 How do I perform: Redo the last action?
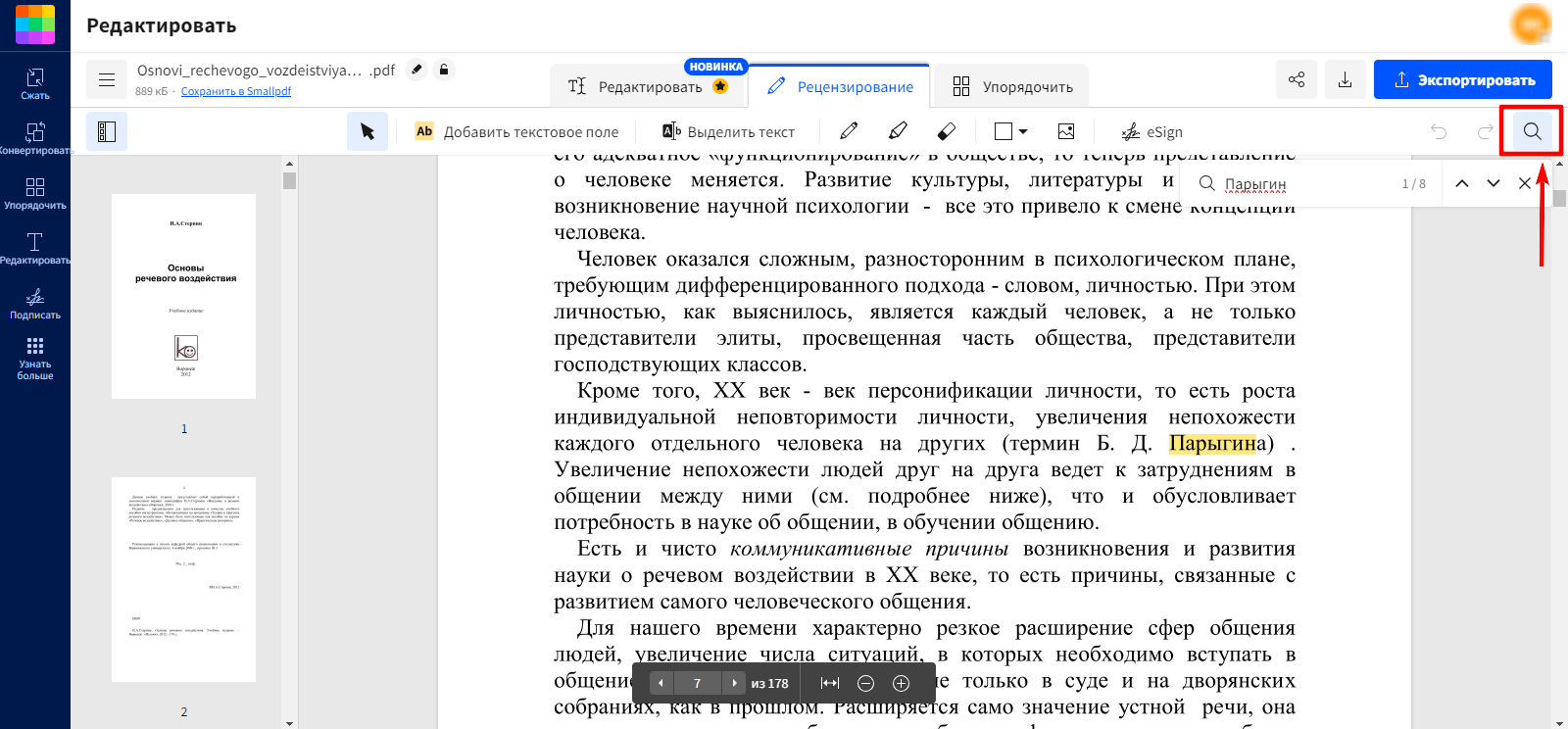point(1486,131)
